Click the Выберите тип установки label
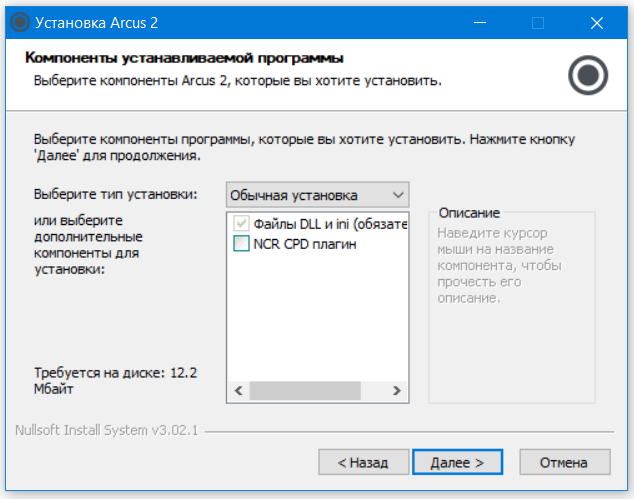634x499 pixels. [x=115, y=195]
